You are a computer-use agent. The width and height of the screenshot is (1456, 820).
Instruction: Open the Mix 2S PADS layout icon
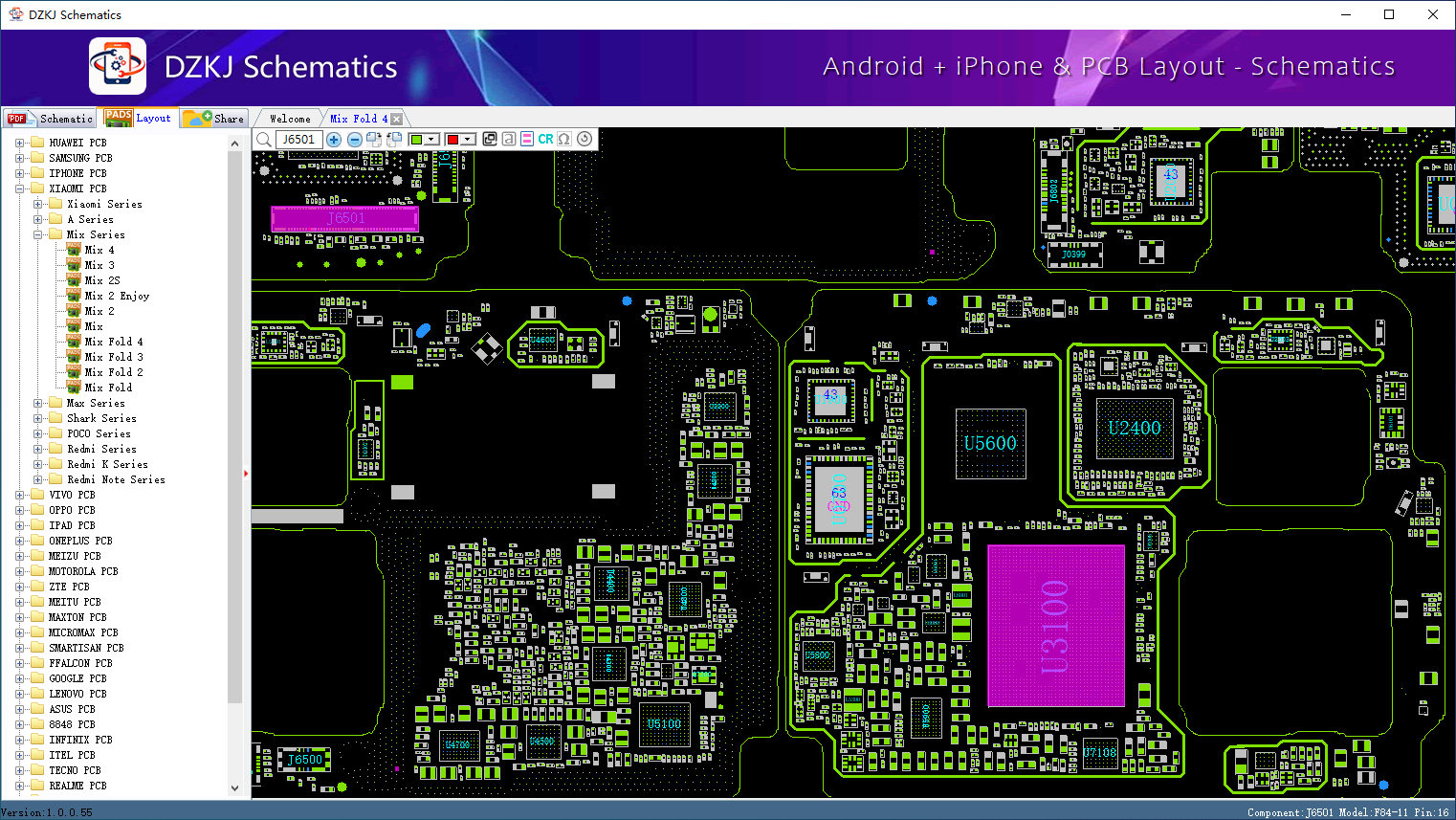[x=74, y=280]
